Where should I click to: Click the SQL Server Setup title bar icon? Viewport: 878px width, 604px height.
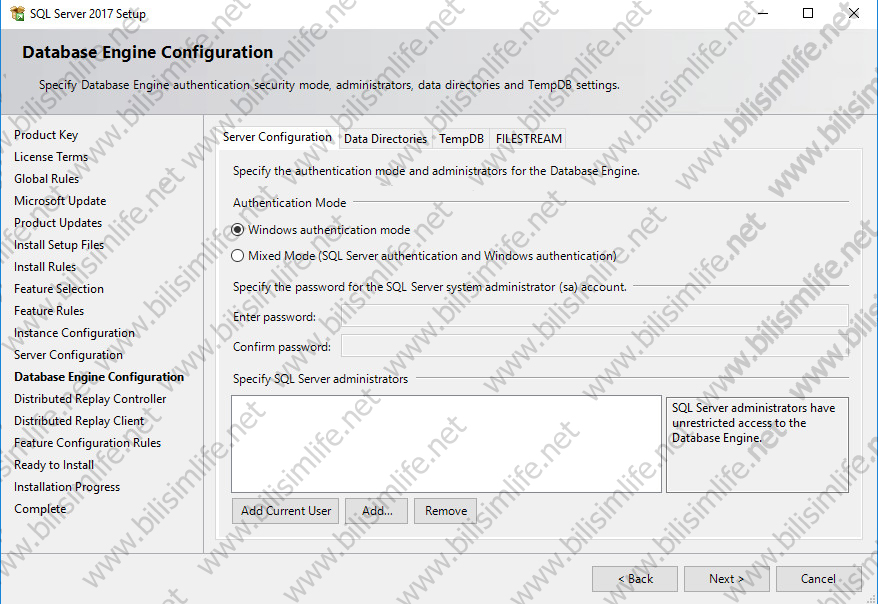point(16,14)
